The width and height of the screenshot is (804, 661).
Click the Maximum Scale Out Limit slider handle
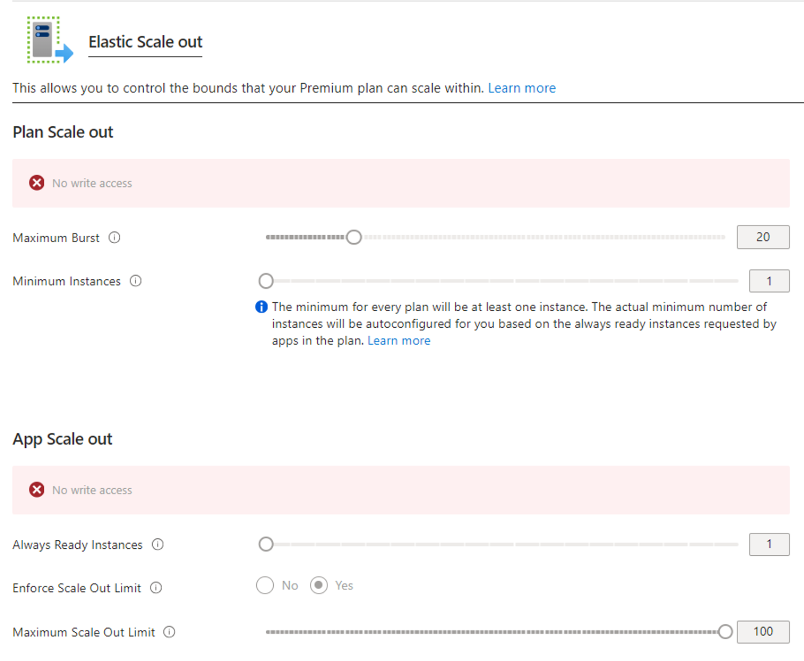click(725, 631)
